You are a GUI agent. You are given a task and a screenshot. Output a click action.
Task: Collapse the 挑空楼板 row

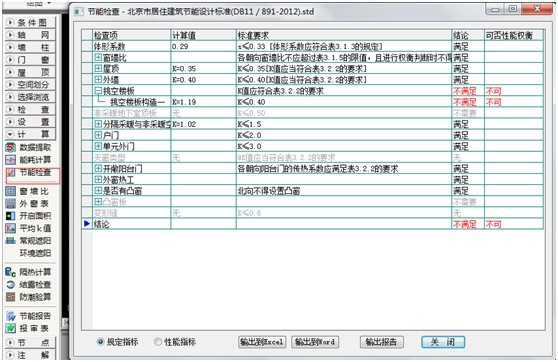[x=98, y=90]
